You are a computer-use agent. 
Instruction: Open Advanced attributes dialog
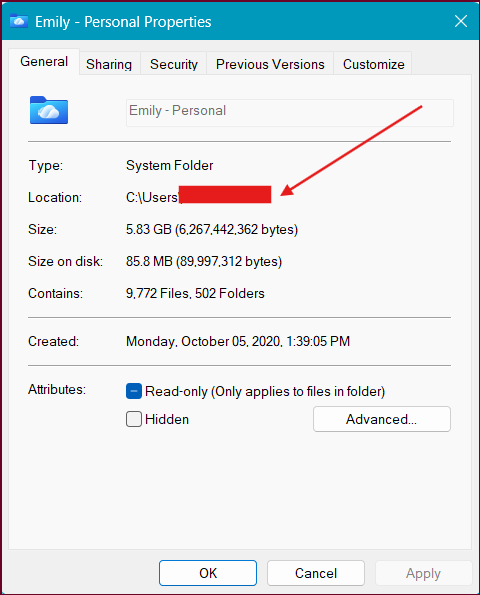pyautogui.click(x=382, y=419)
